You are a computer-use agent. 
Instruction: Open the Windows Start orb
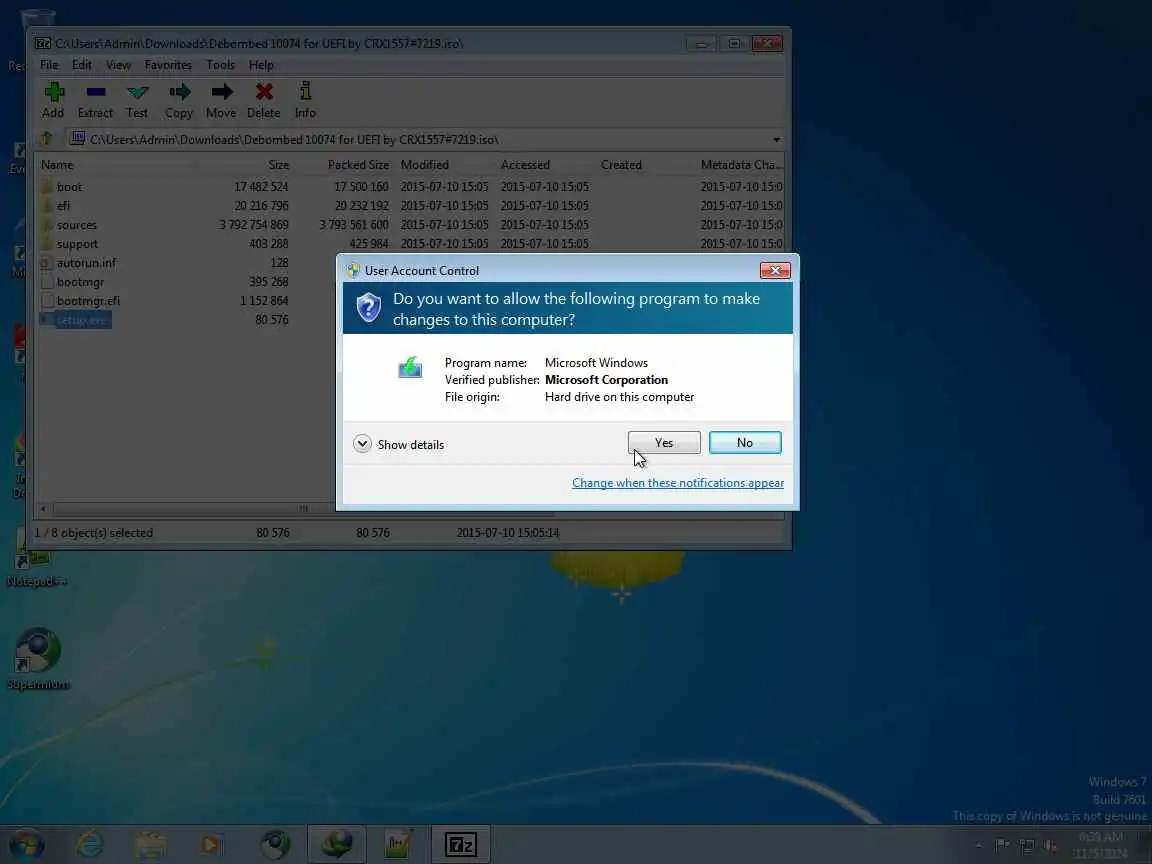[27, 845]
